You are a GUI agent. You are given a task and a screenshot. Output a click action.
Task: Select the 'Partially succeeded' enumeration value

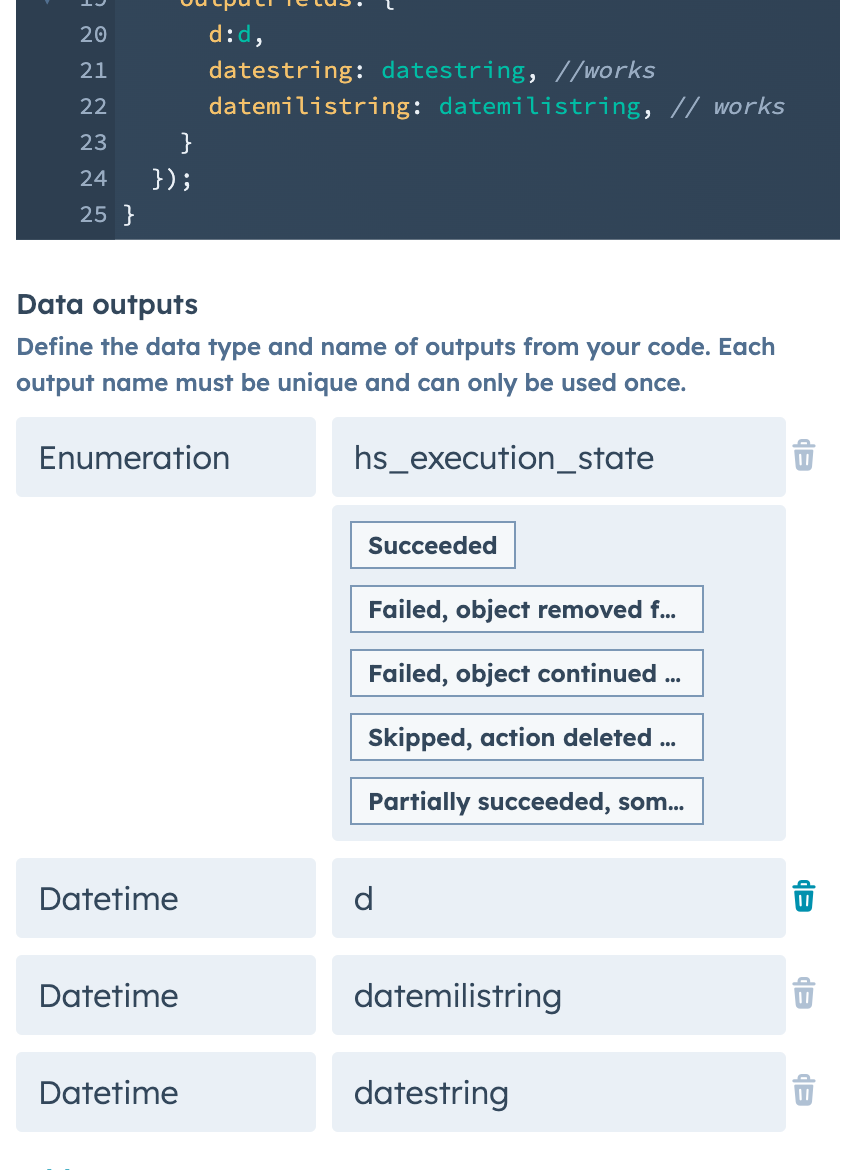(527, 801)
